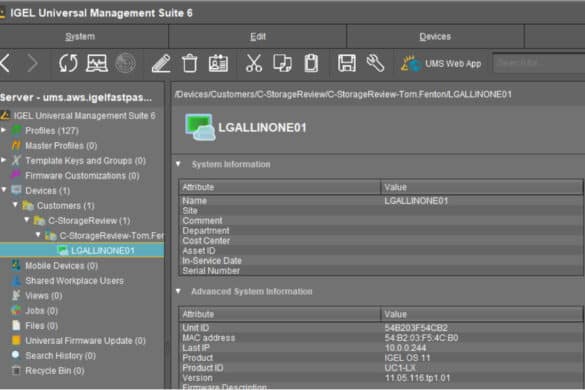The image size is (585, 390).
Task: Click the scissors cut icon
Action: (x=254, y=63)
